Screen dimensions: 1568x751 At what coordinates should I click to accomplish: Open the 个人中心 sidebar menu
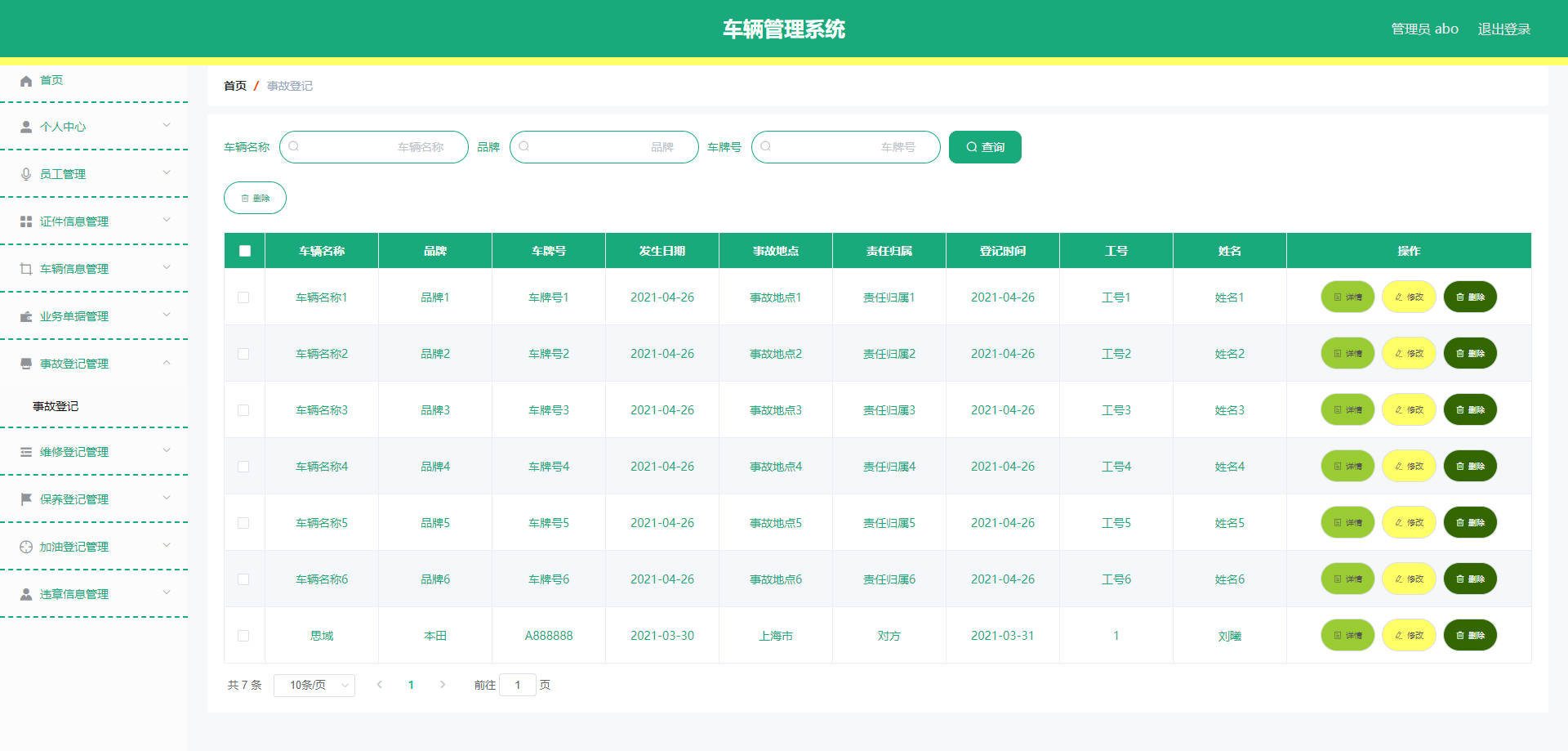click(94, 127)
